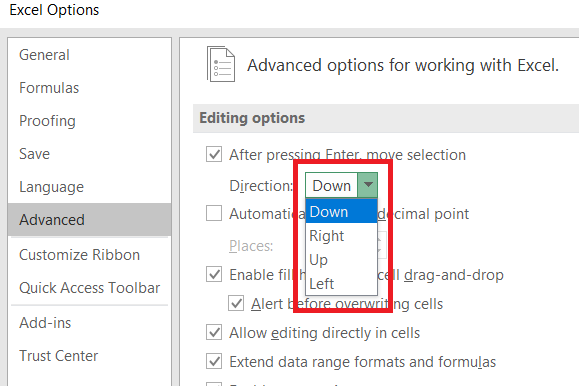This screenshot has height=386, width=579.
Task: Toggle Enable fill handle checkbox
Action: (x=214, y=274)
